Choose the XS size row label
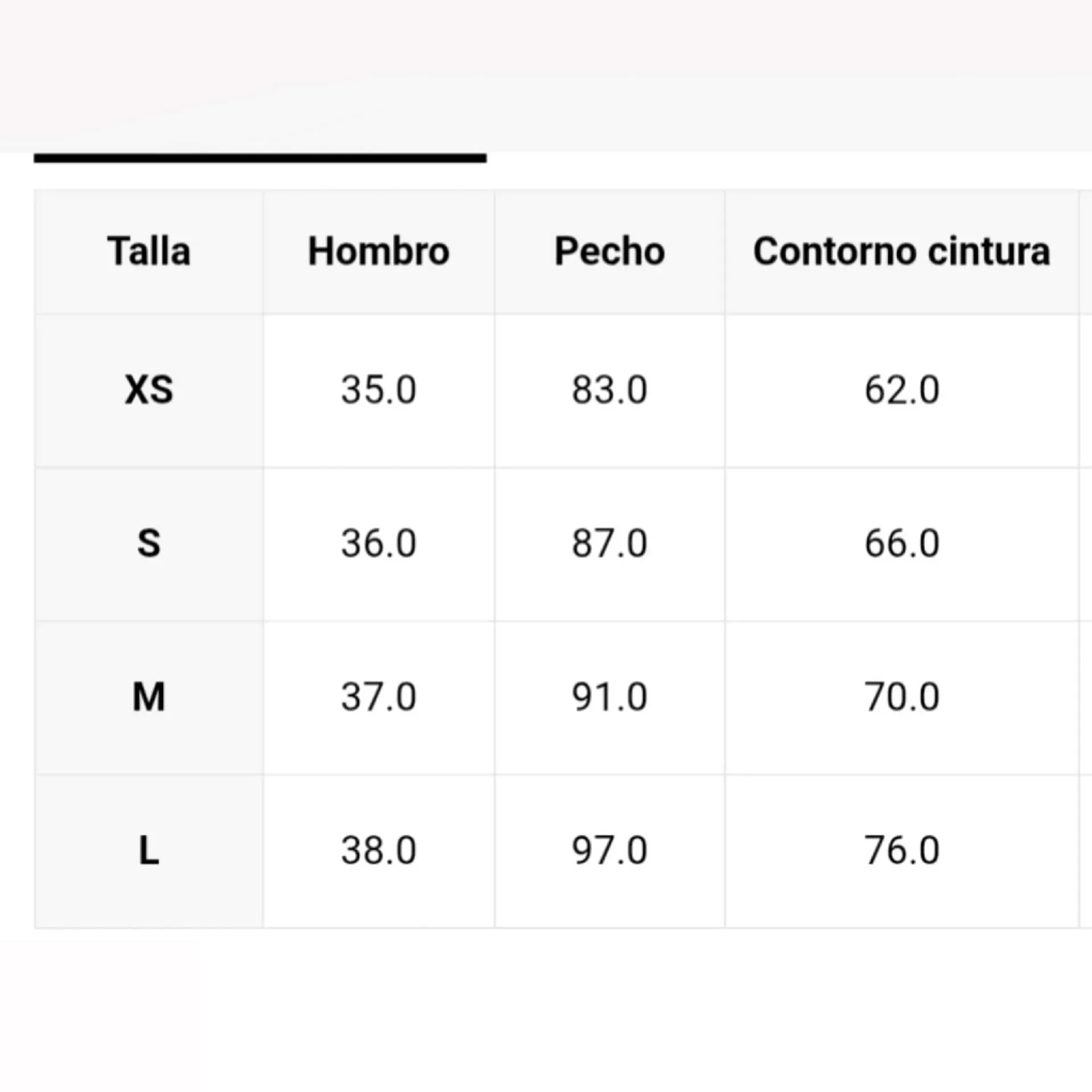 pos(149,390)
